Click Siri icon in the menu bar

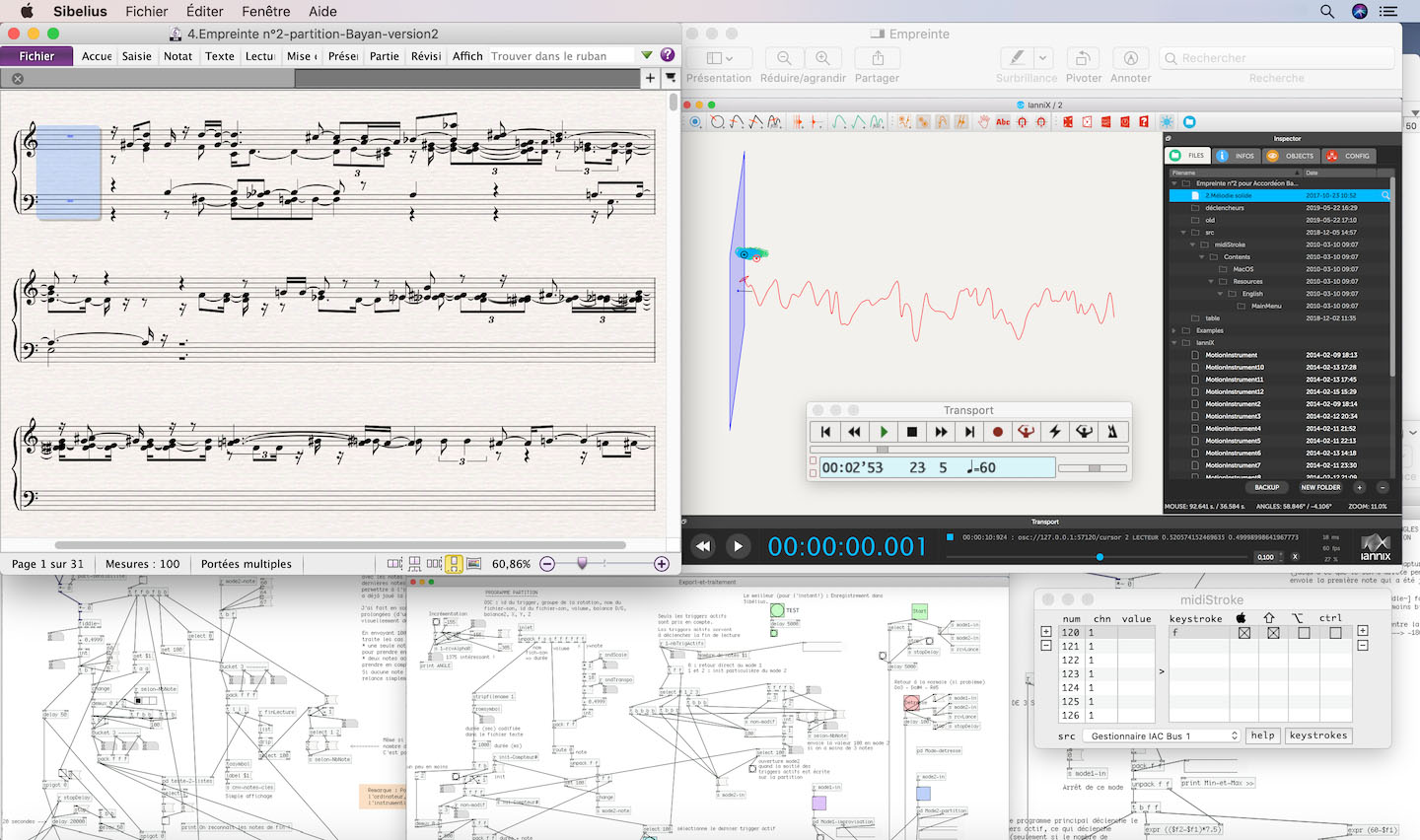click(1360, 12)
